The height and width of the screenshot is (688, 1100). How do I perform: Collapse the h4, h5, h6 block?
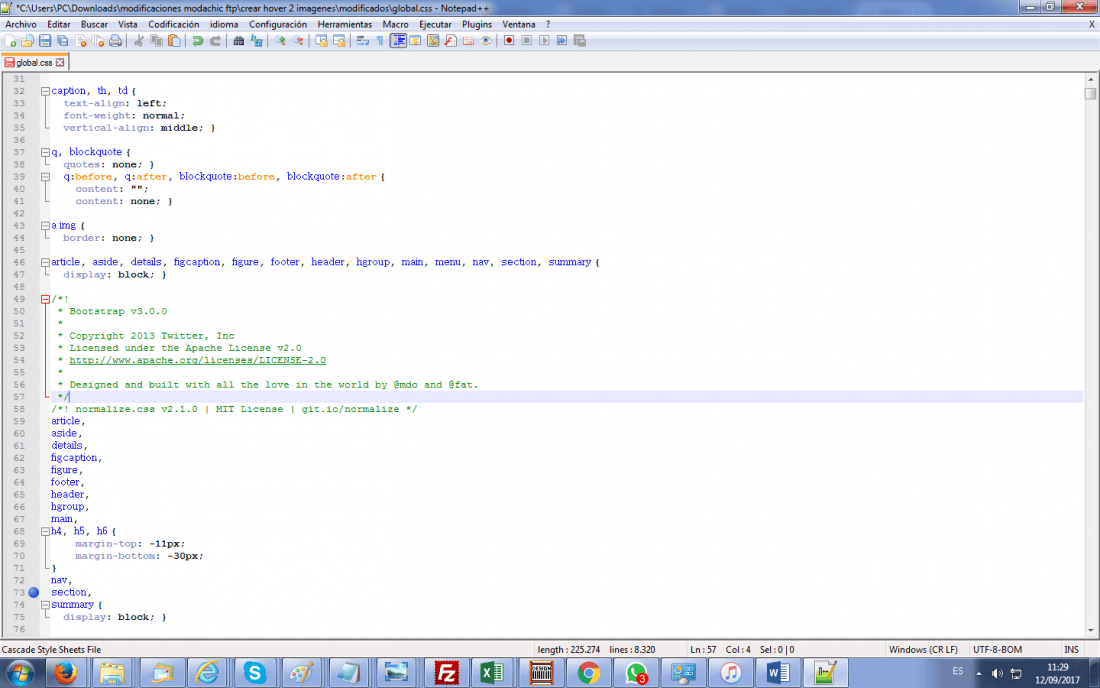click(x=45, y=532)
